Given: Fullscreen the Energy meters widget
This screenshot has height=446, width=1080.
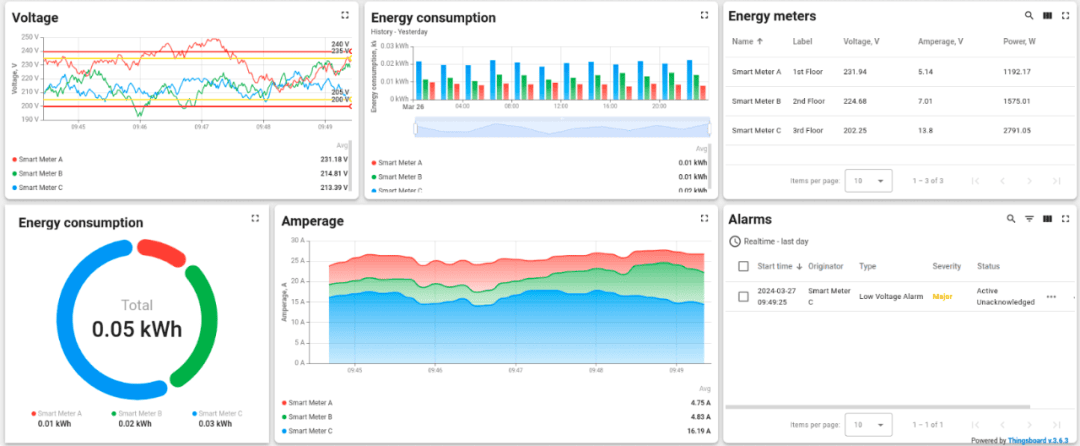Looking at the screenshot, I should pyautogui.click(x=1065, y=16).
